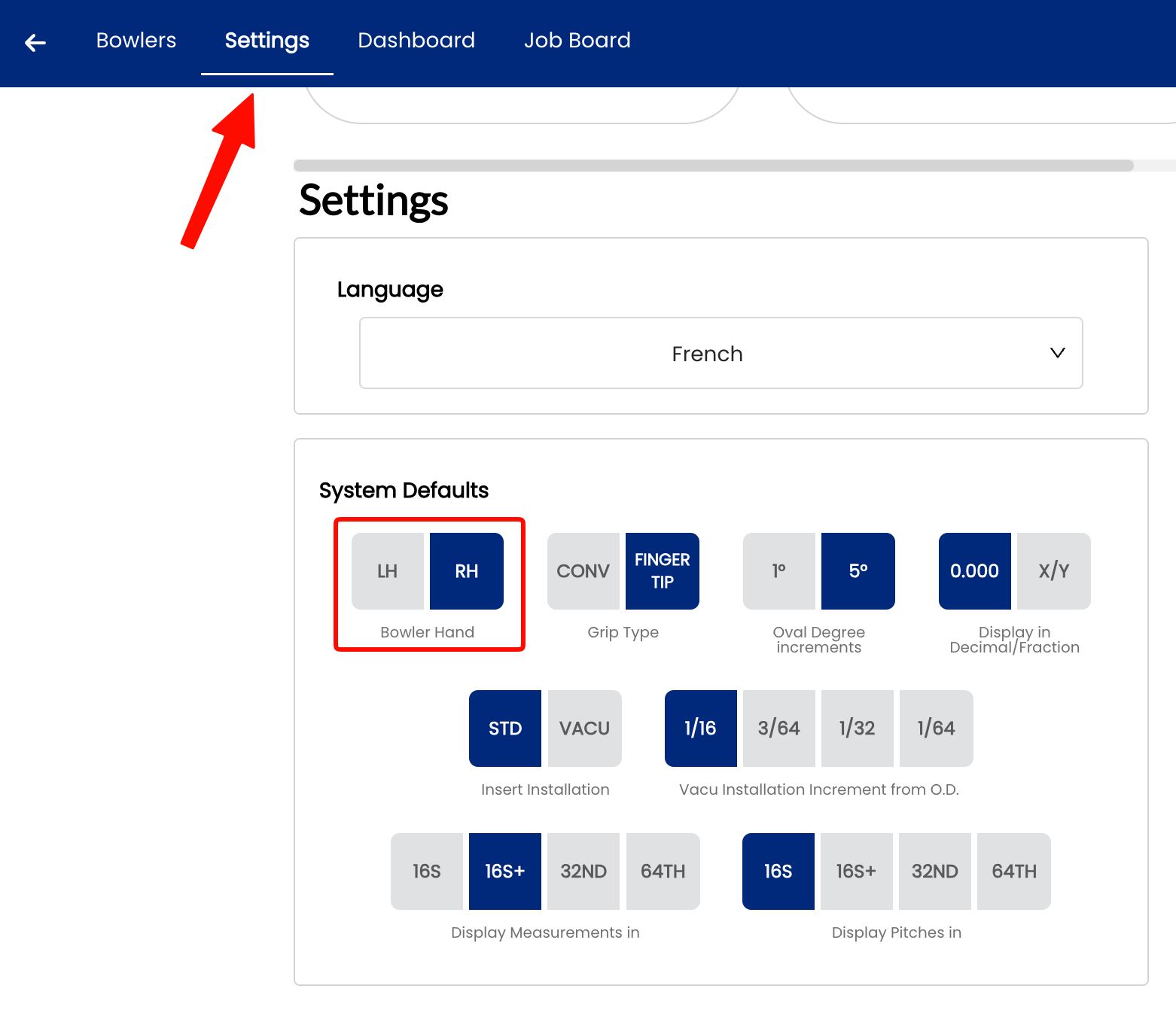Click Vacu Installation Increment from O.D. label

coord(819,789)
